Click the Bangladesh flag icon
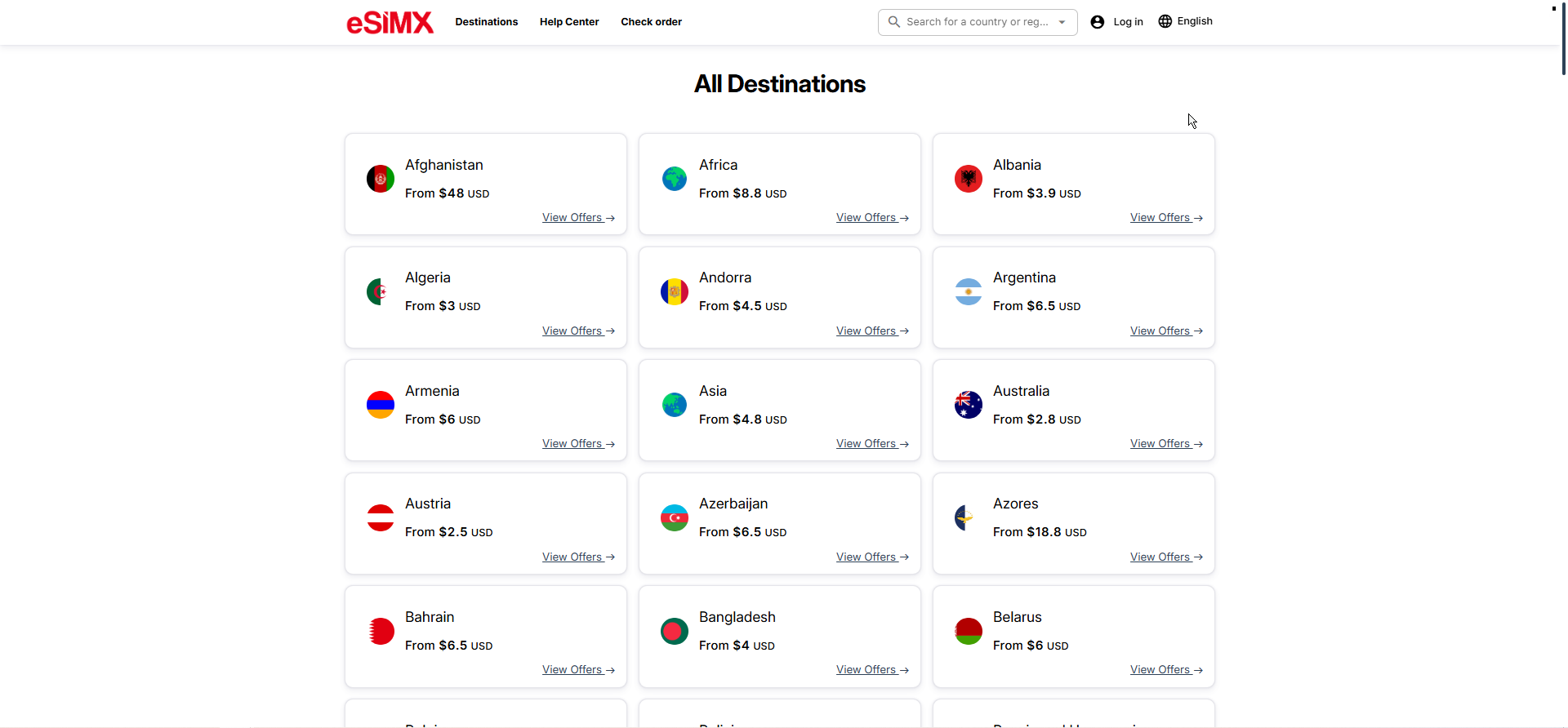The image size is (1568, 728). pyautogui.click(x=675, y=631)
